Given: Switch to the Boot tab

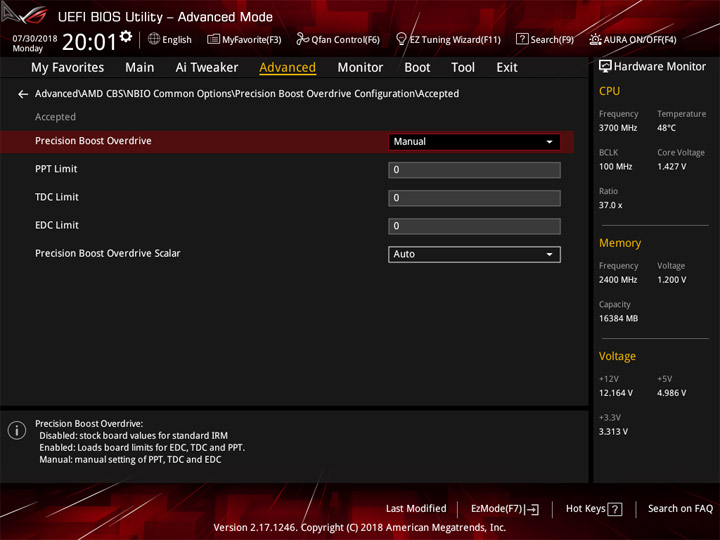Looking at the screenshot, I should (417, 68).
